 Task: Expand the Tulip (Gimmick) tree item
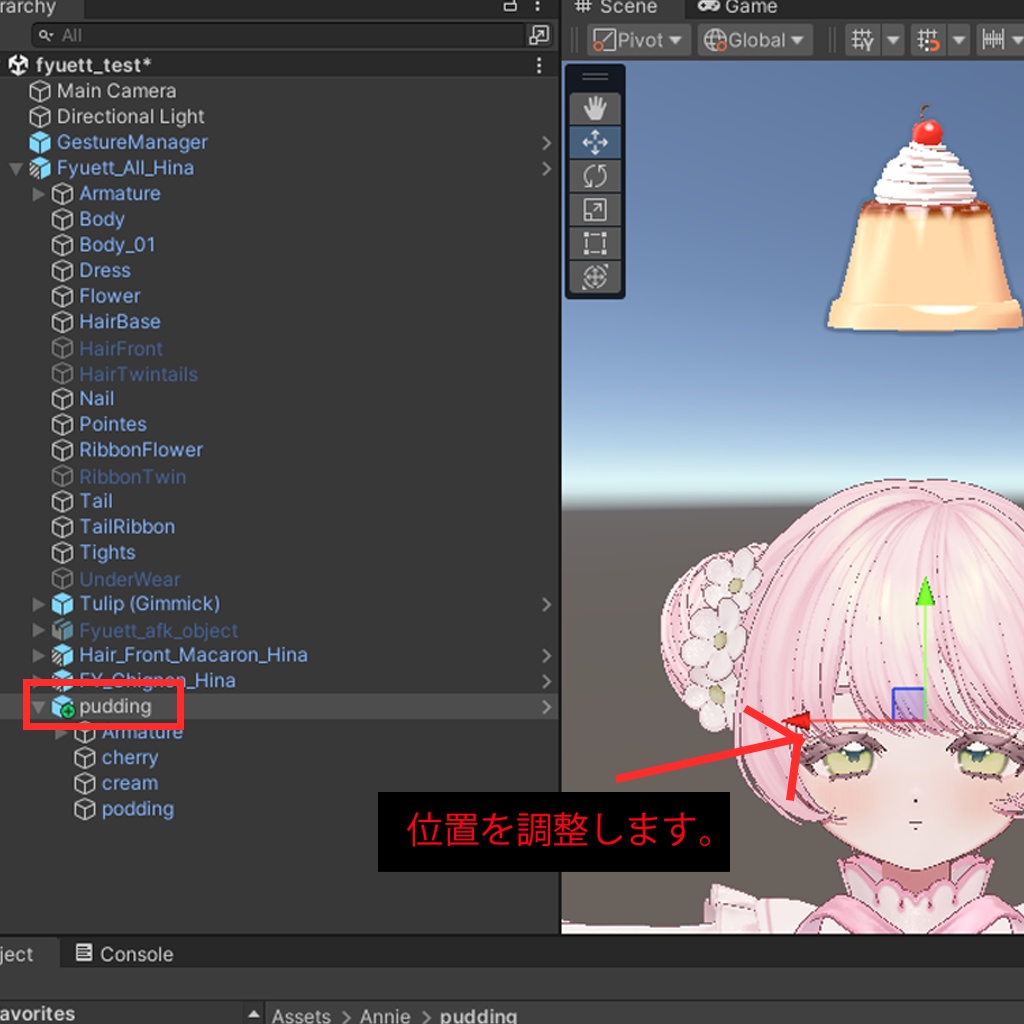pos(38,604)
